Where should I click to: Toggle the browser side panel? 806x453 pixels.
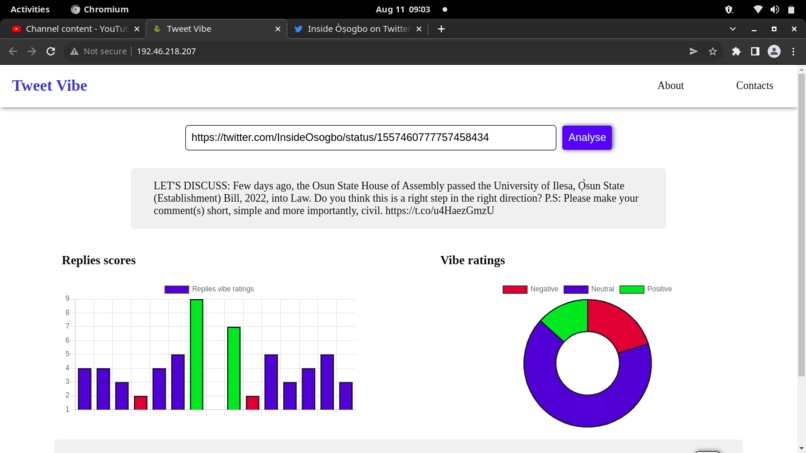pos(755,51)
